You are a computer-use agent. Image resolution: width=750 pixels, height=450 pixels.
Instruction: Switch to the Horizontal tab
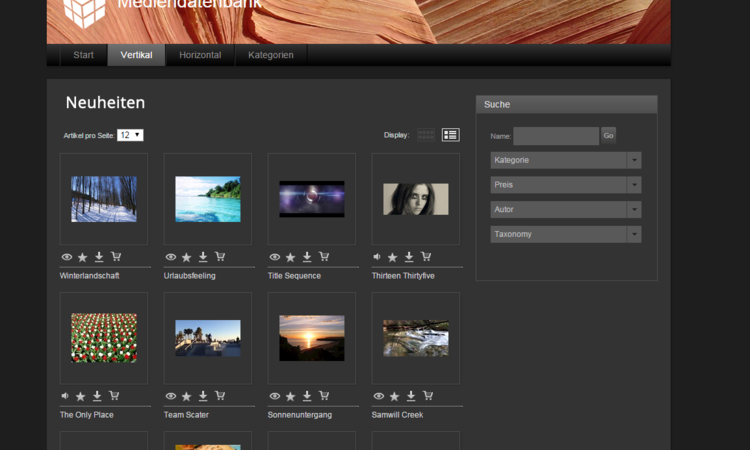coord(200,55)
